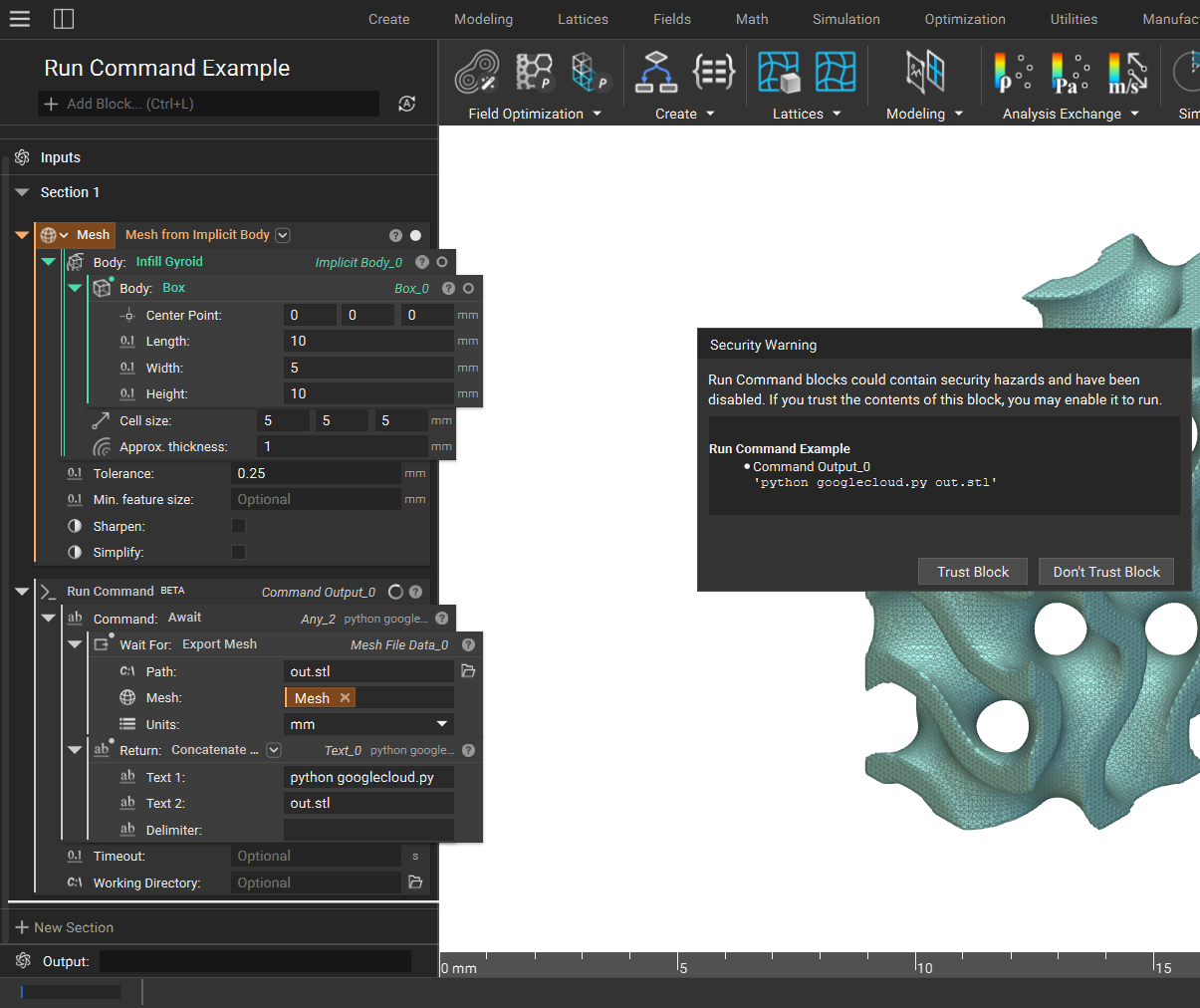Collapse the Command Await row

click(48, 619)
